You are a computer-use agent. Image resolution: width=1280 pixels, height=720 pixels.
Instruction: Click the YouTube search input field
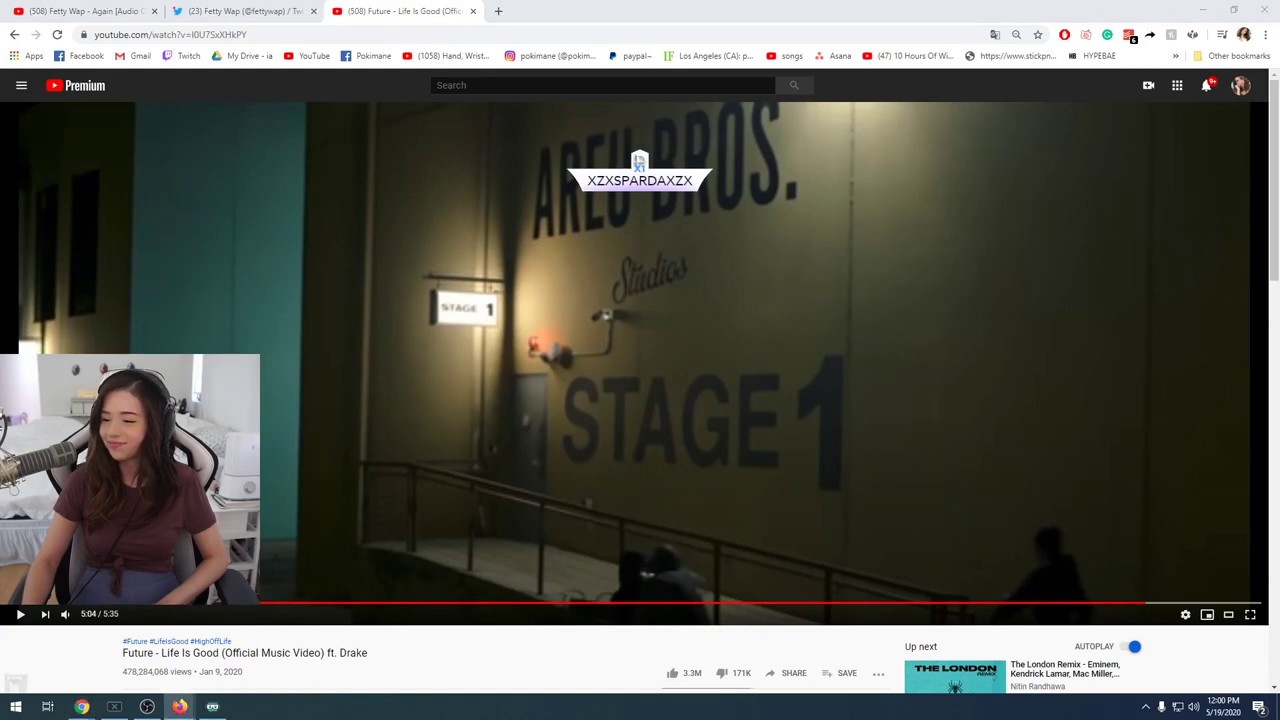click(603, 85)
